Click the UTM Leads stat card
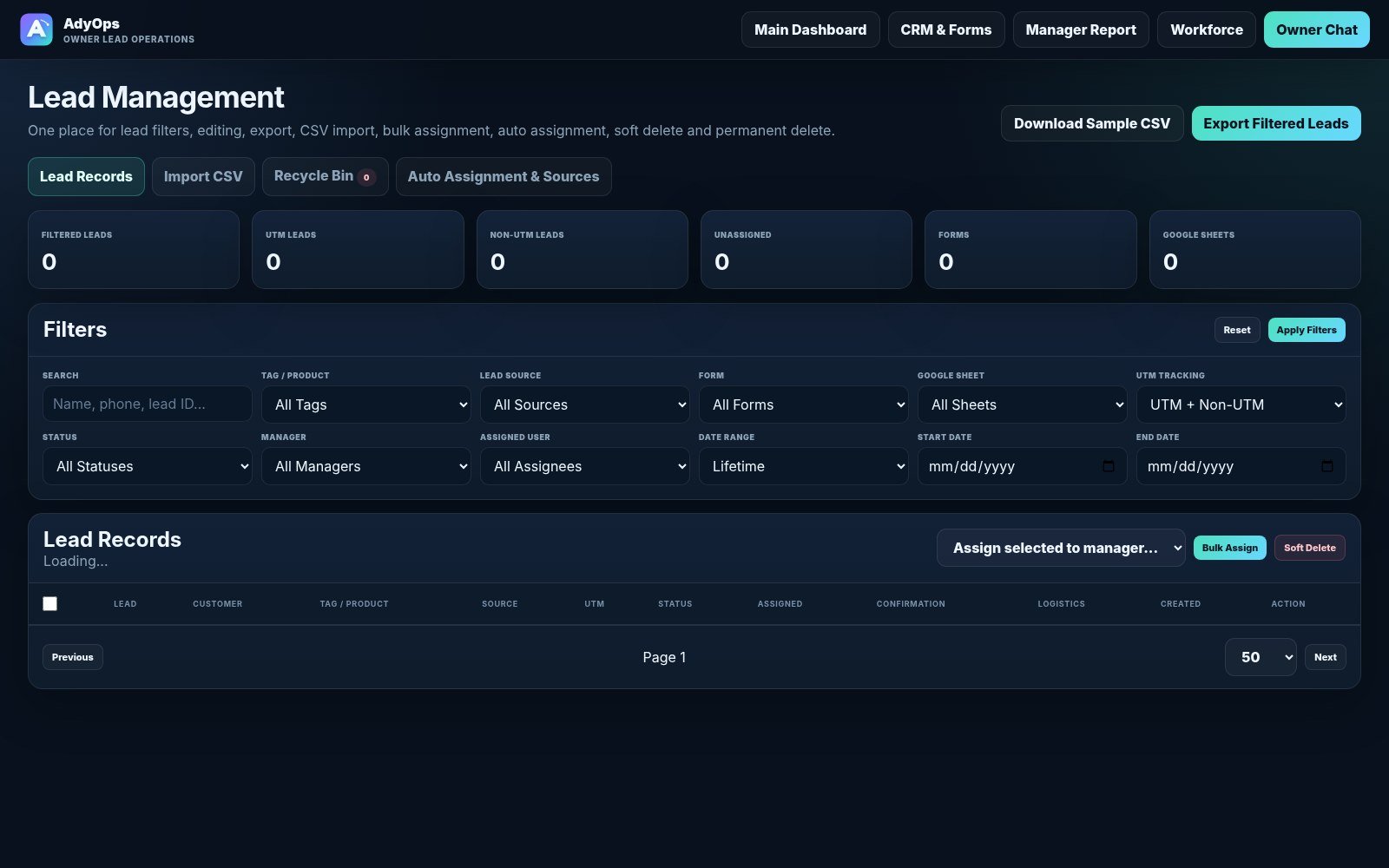The height and width of the screenshot is (868, 1389). pyautogui.click(x=358, y=249)
